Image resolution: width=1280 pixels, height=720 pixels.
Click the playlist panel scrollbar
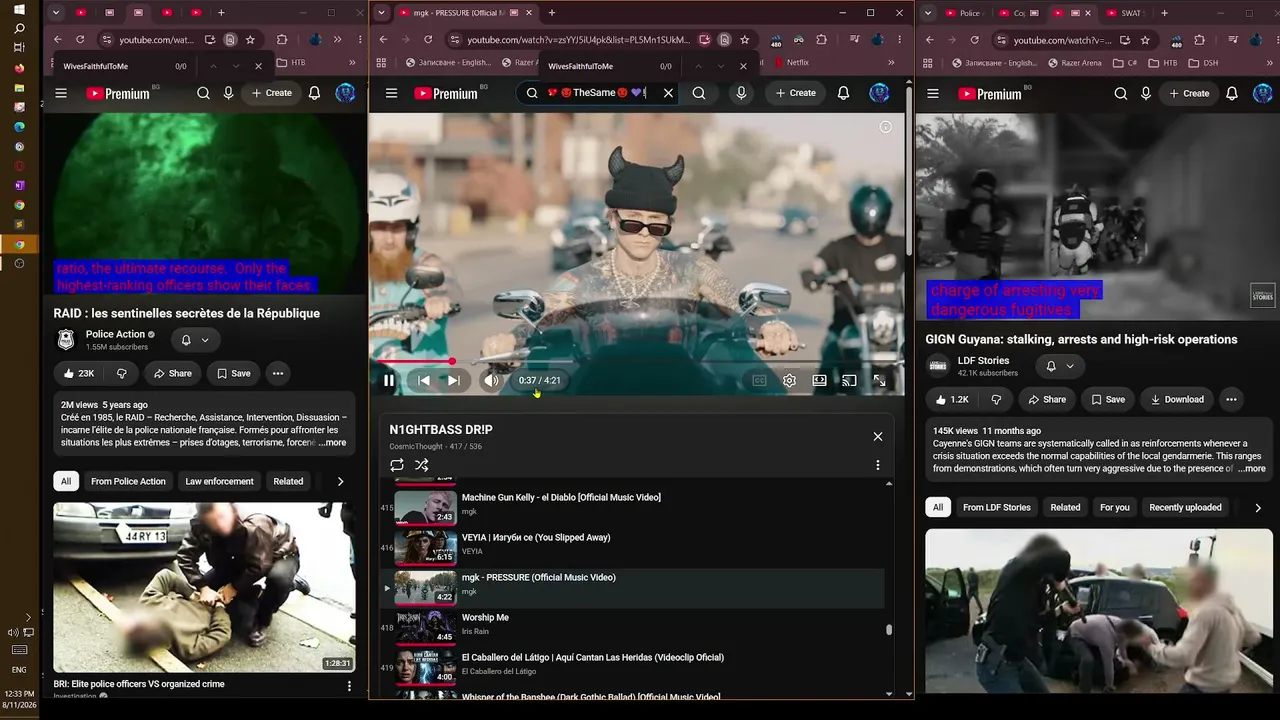pyautogui.click(x=889, y=630)
